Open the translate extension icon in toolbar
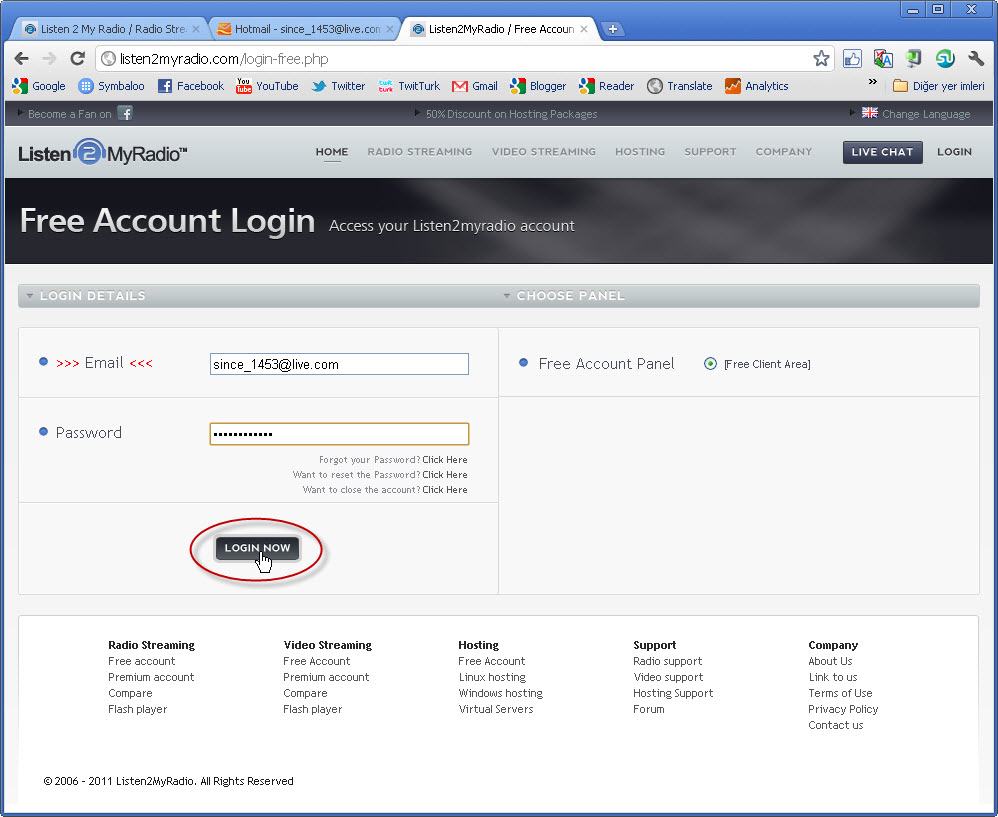The width and height of the screenshot is (998, 817). [883, 59]
